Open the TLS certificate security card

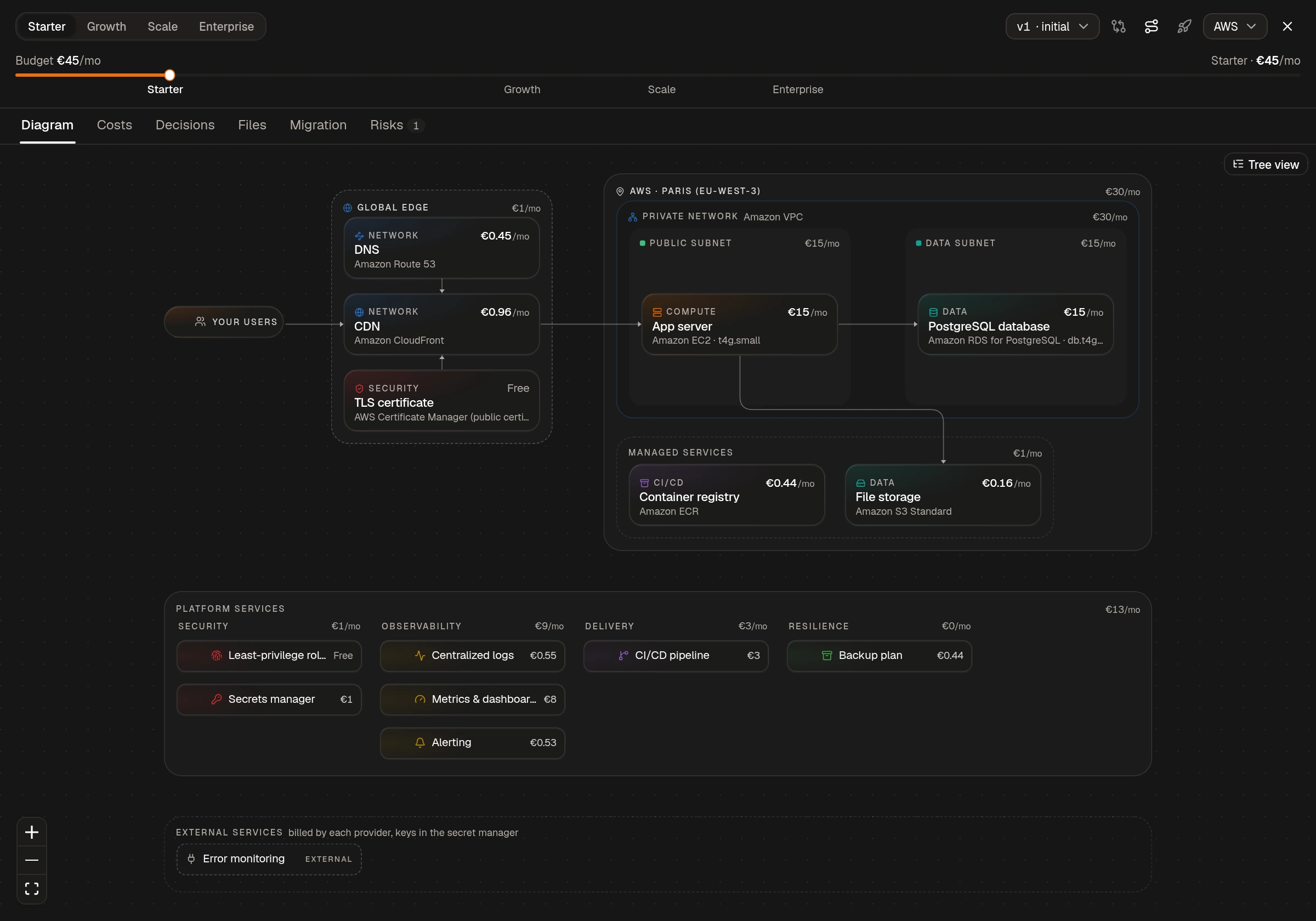[441, 401]
